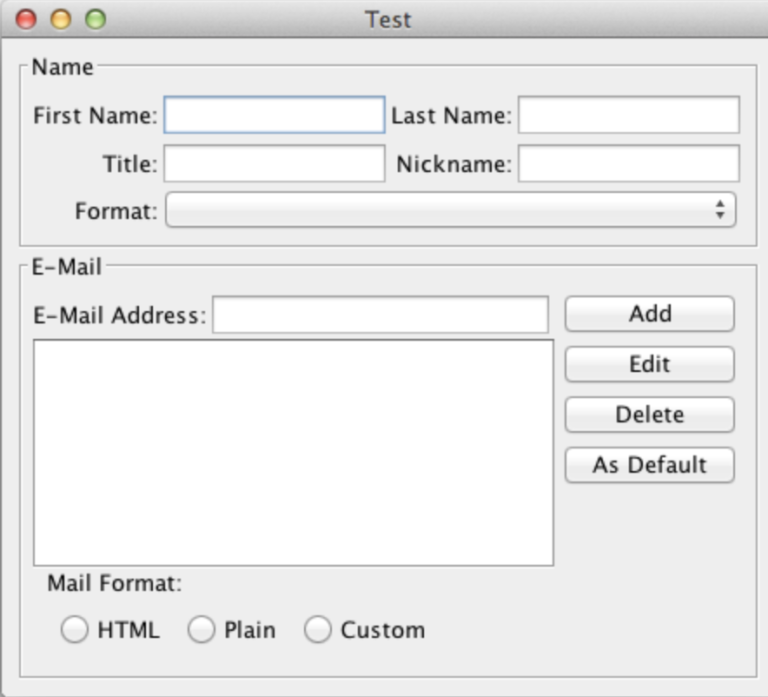
Task: Click the E-Mail Address text field
Action: click(x=380, y=315)
